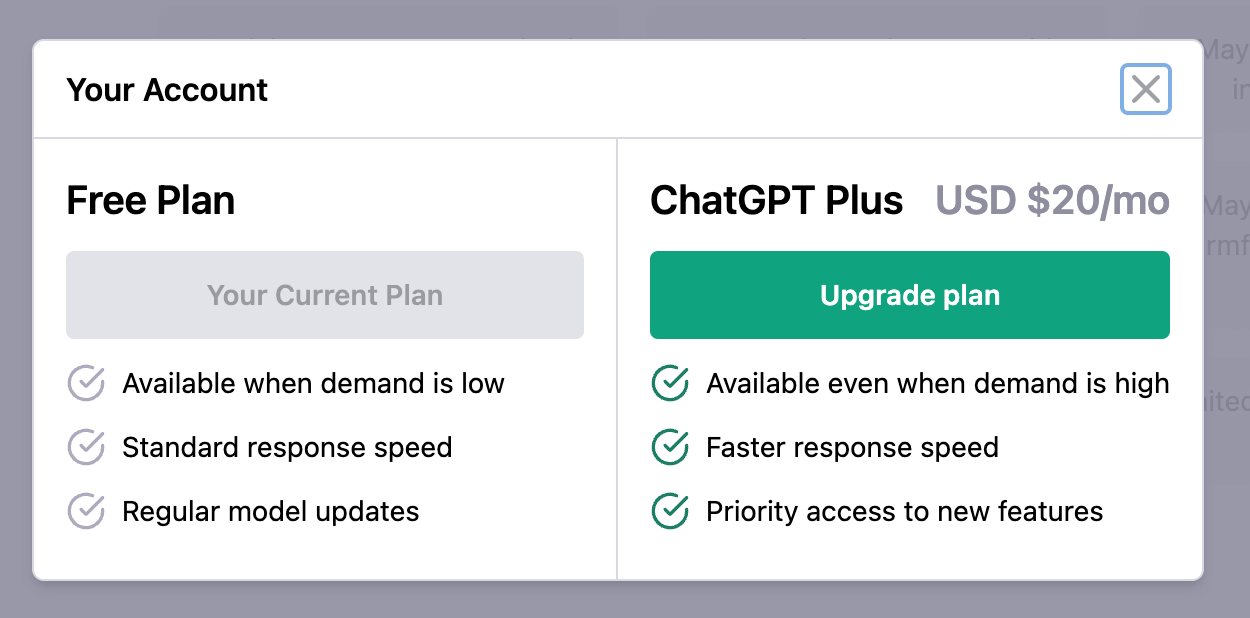The width and height of the screenshot is (1250, 618).
Task: Click the Faster response speed text
Action: coord(852,447)
